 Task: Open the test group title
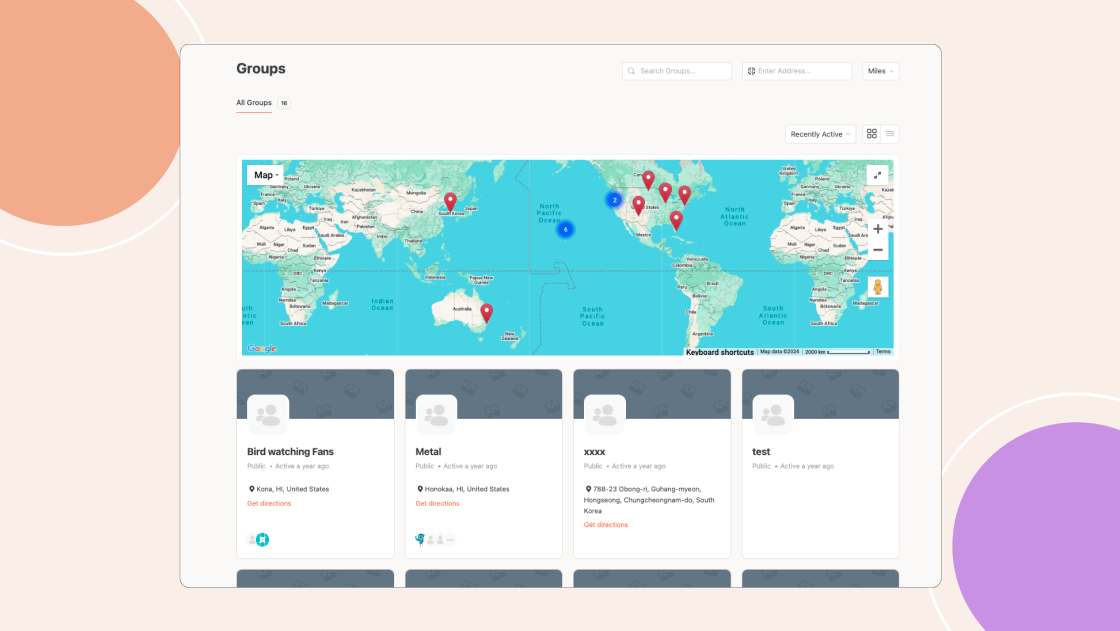761,452
